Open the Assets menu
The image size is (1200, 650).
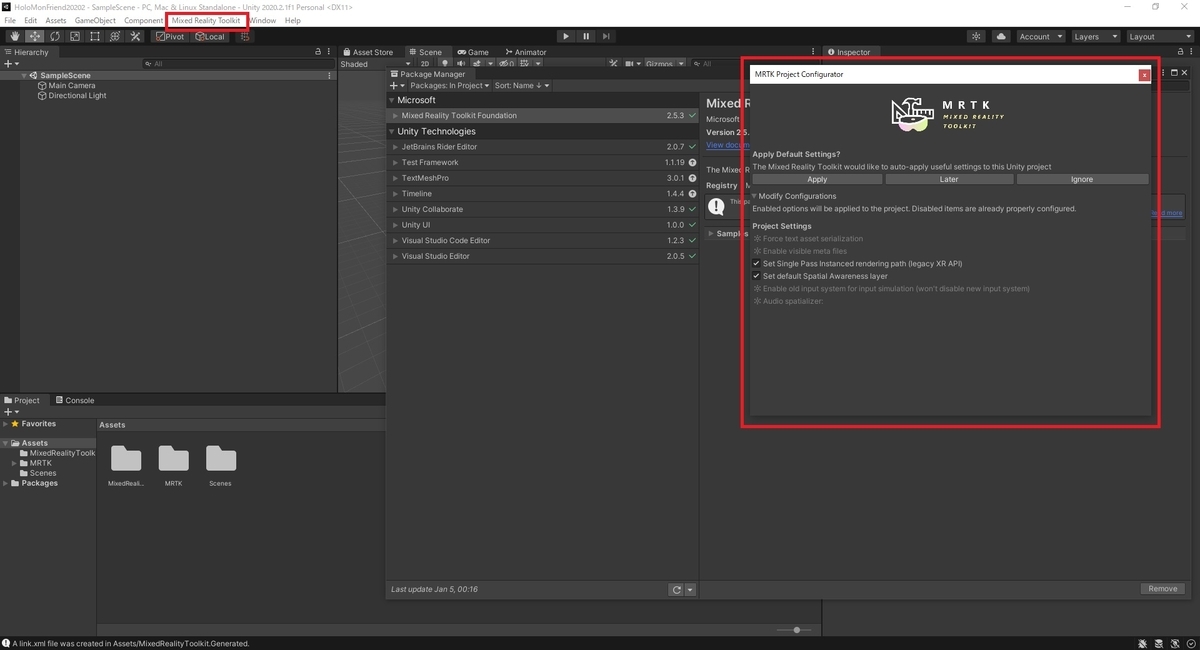[56, 20]
